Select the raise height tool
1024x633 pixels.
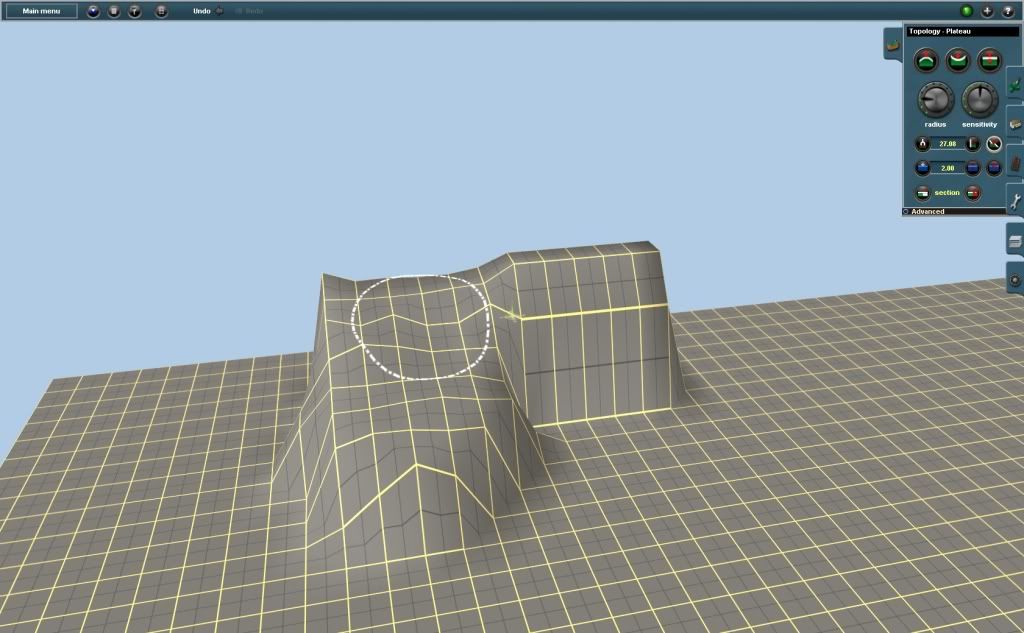click(926, 61)
